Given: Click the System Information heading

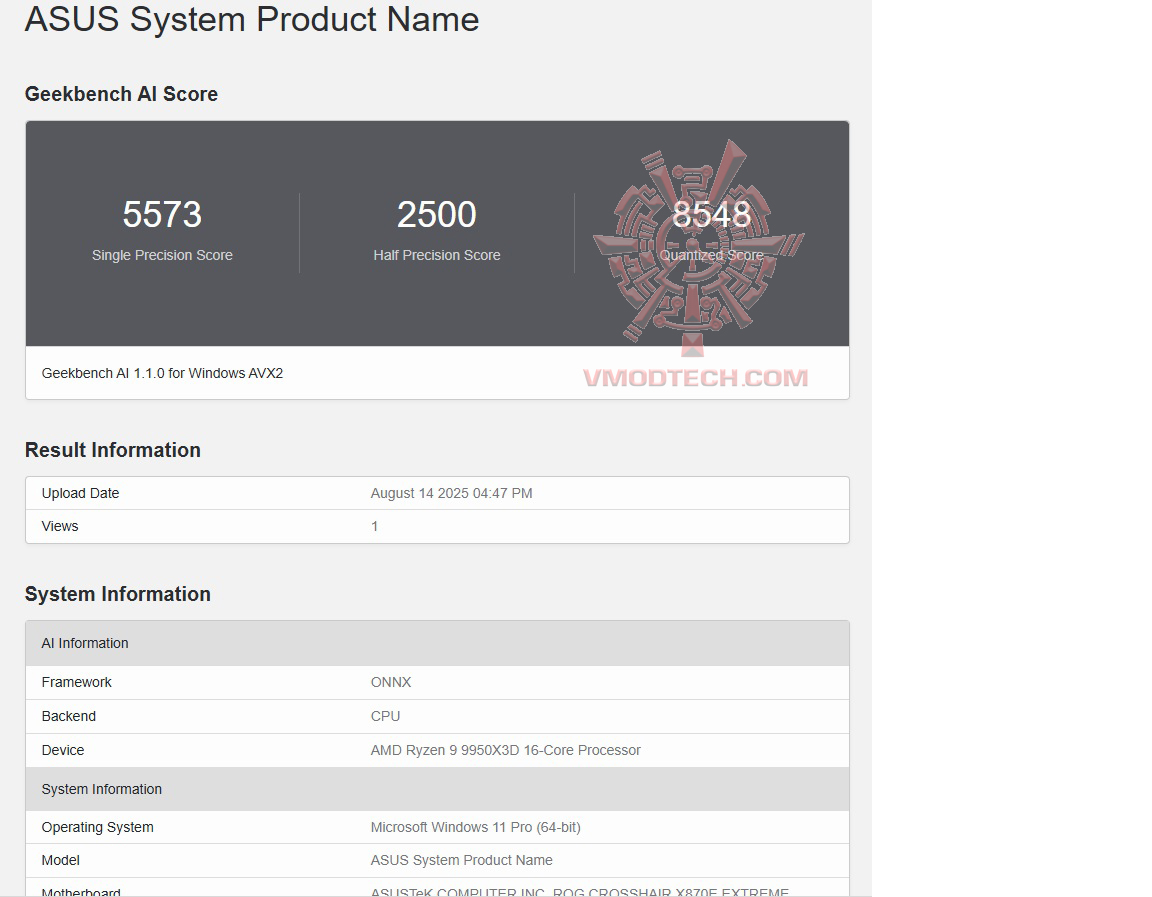Looking at the screenshot, I should point(117,594).
